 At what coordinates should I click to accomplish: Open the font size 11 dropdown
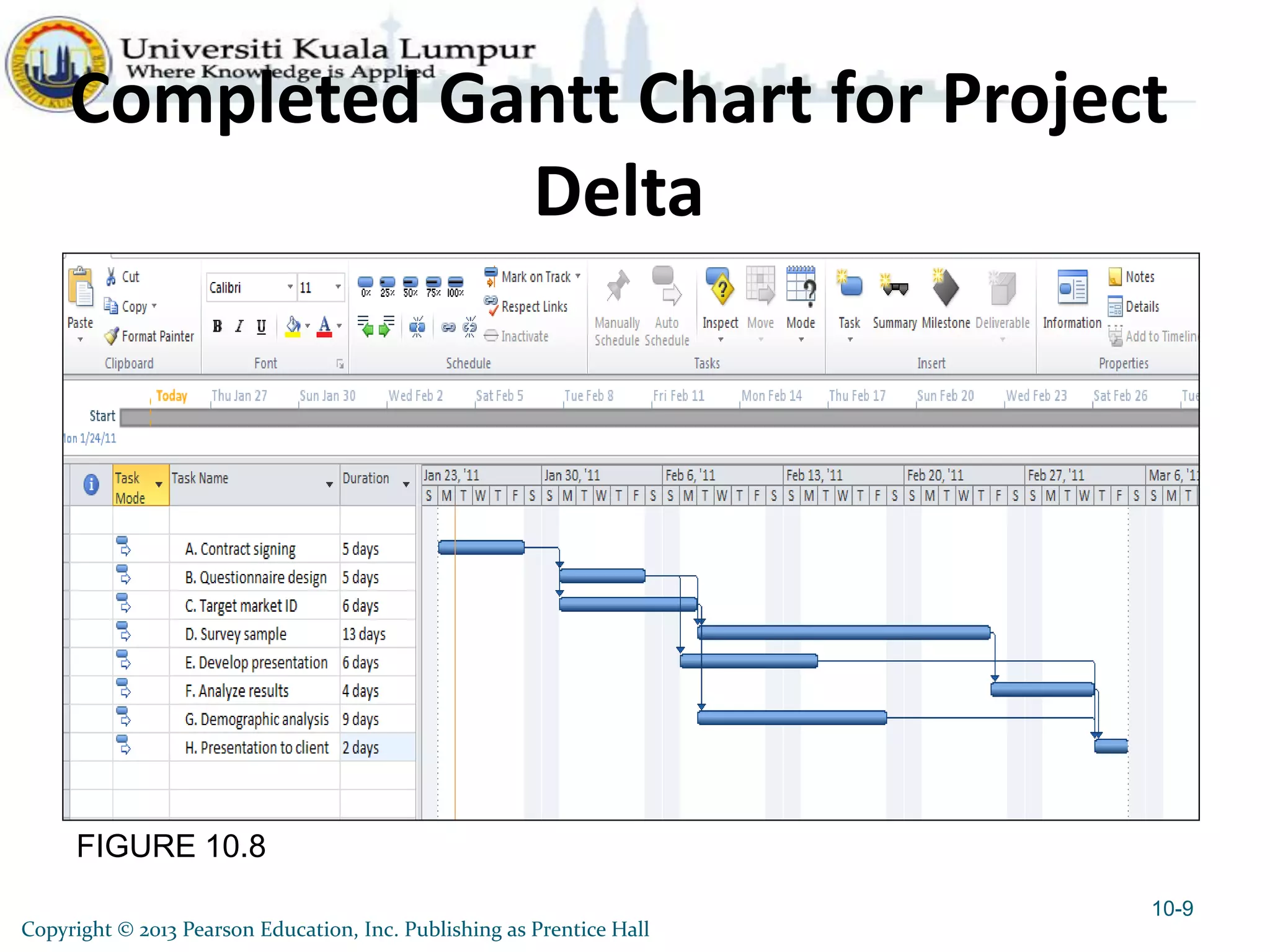(338, 287)
